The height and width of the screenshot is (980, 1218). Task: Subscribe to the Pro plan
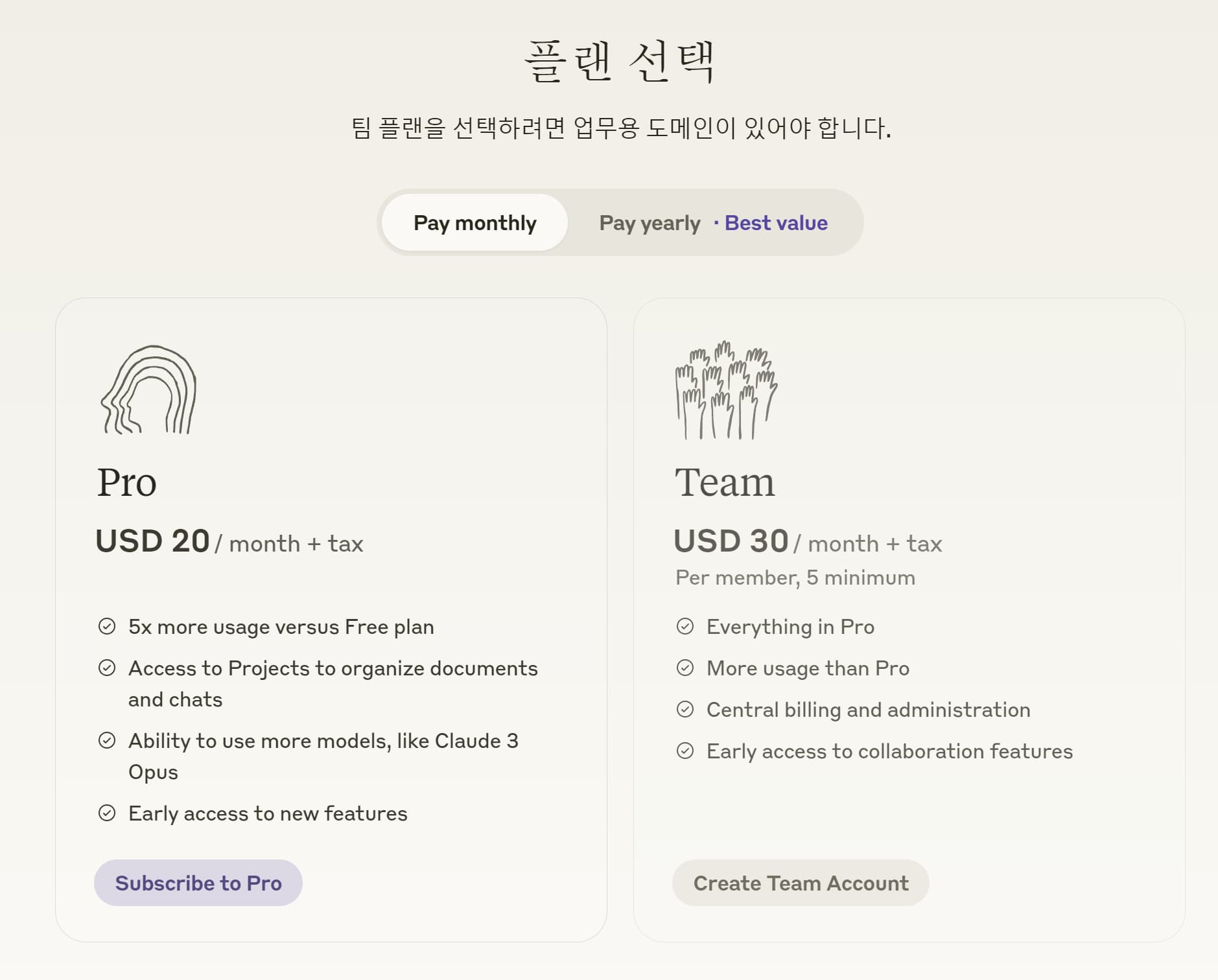pos(198,882)
